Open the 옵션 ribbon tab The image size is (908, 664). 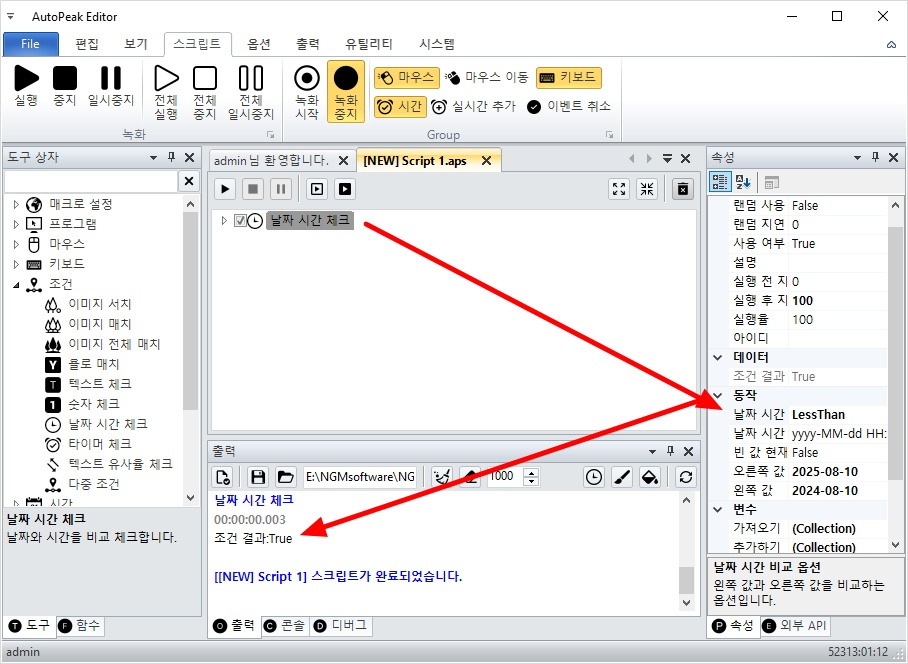click(259, 44)
